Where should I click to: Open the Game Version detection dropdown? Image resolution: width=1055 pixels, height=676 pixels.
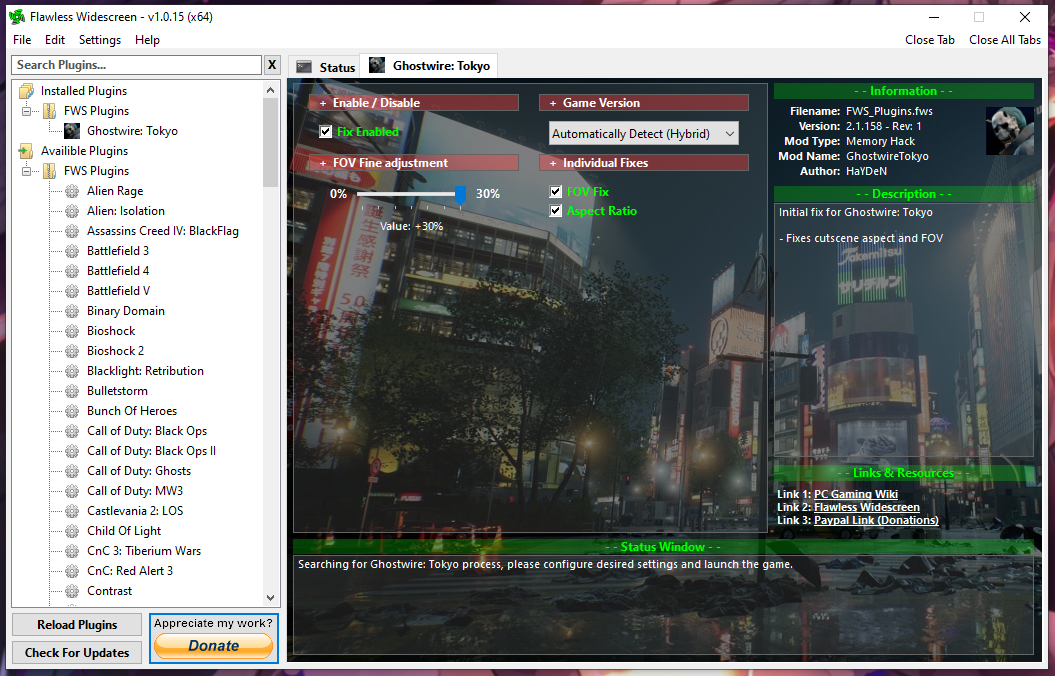pos(644,134)
